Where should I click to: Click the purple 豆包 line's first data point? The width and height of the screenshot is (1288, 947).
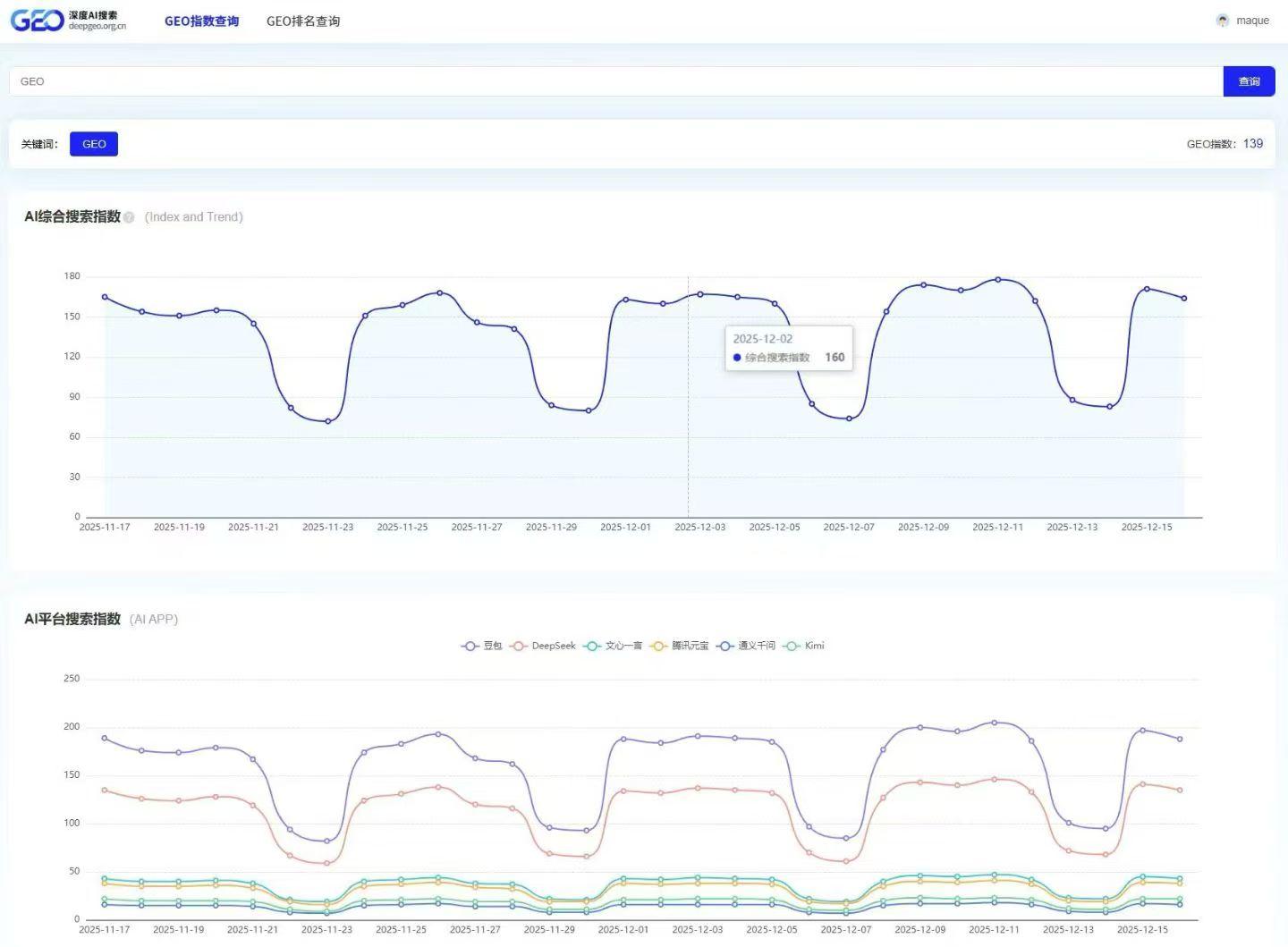pos(105,738)
